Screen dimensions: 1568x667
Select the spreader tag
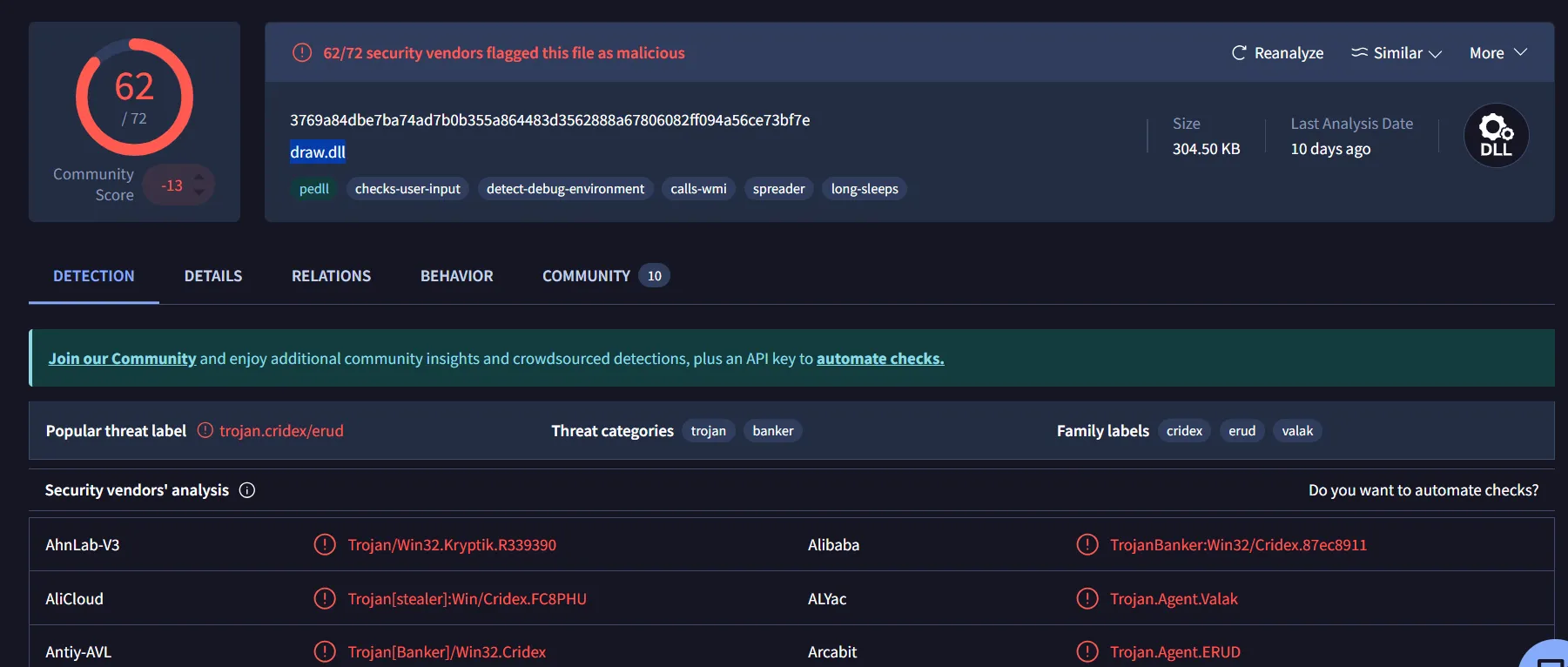coord(778,189)
